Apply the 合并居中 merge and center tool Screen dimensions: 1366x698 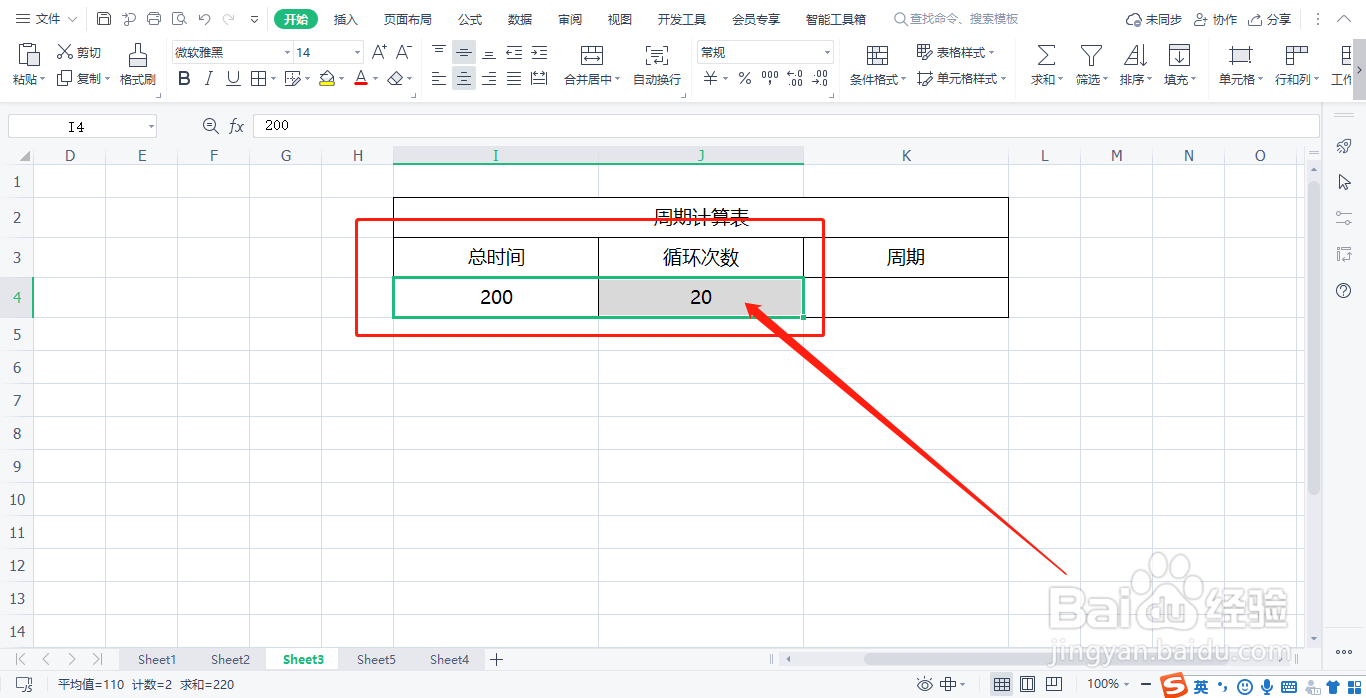[x=590, y=63]
